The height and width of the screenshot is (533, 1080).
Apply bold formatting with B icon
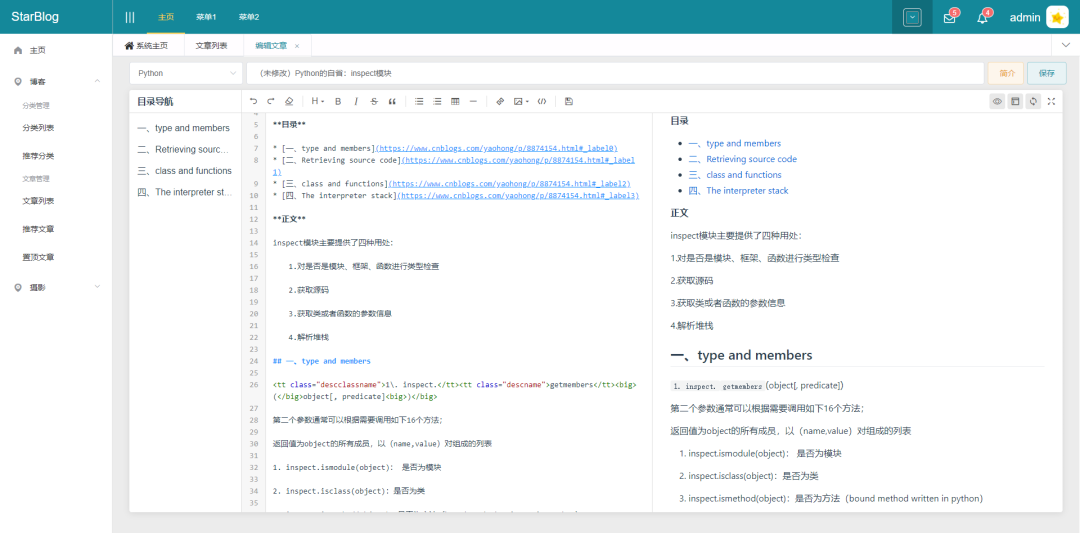coord(338,101)
